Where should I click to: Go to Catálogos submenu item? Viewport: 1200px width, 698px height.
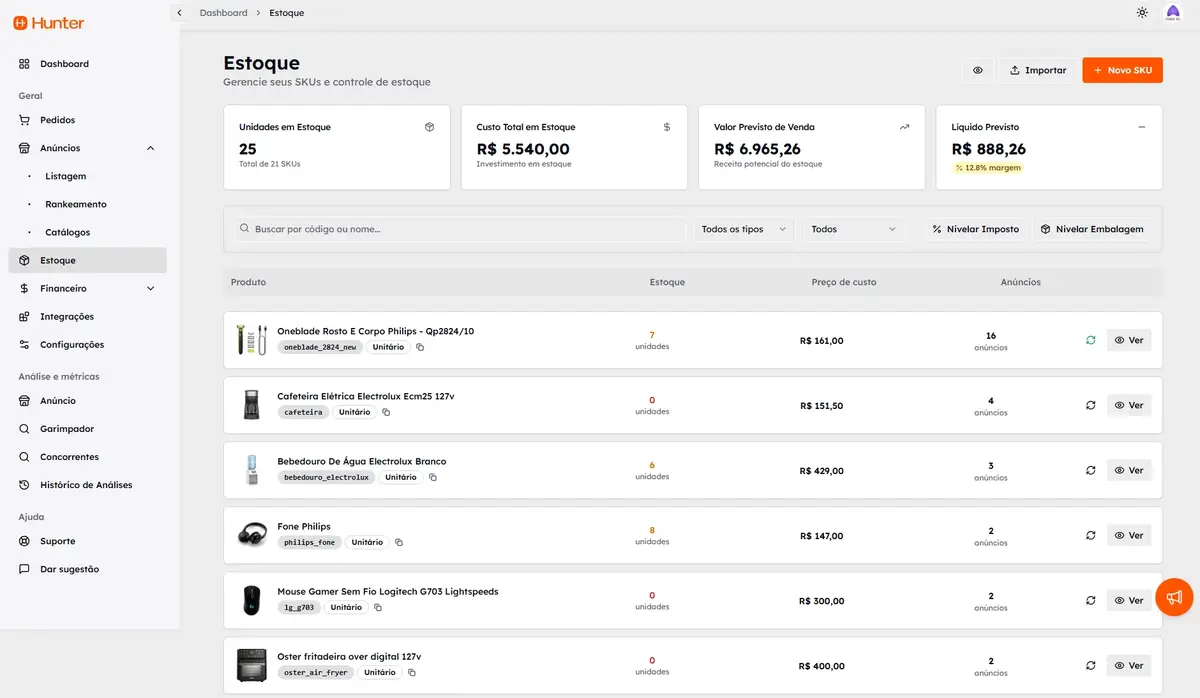67,232
